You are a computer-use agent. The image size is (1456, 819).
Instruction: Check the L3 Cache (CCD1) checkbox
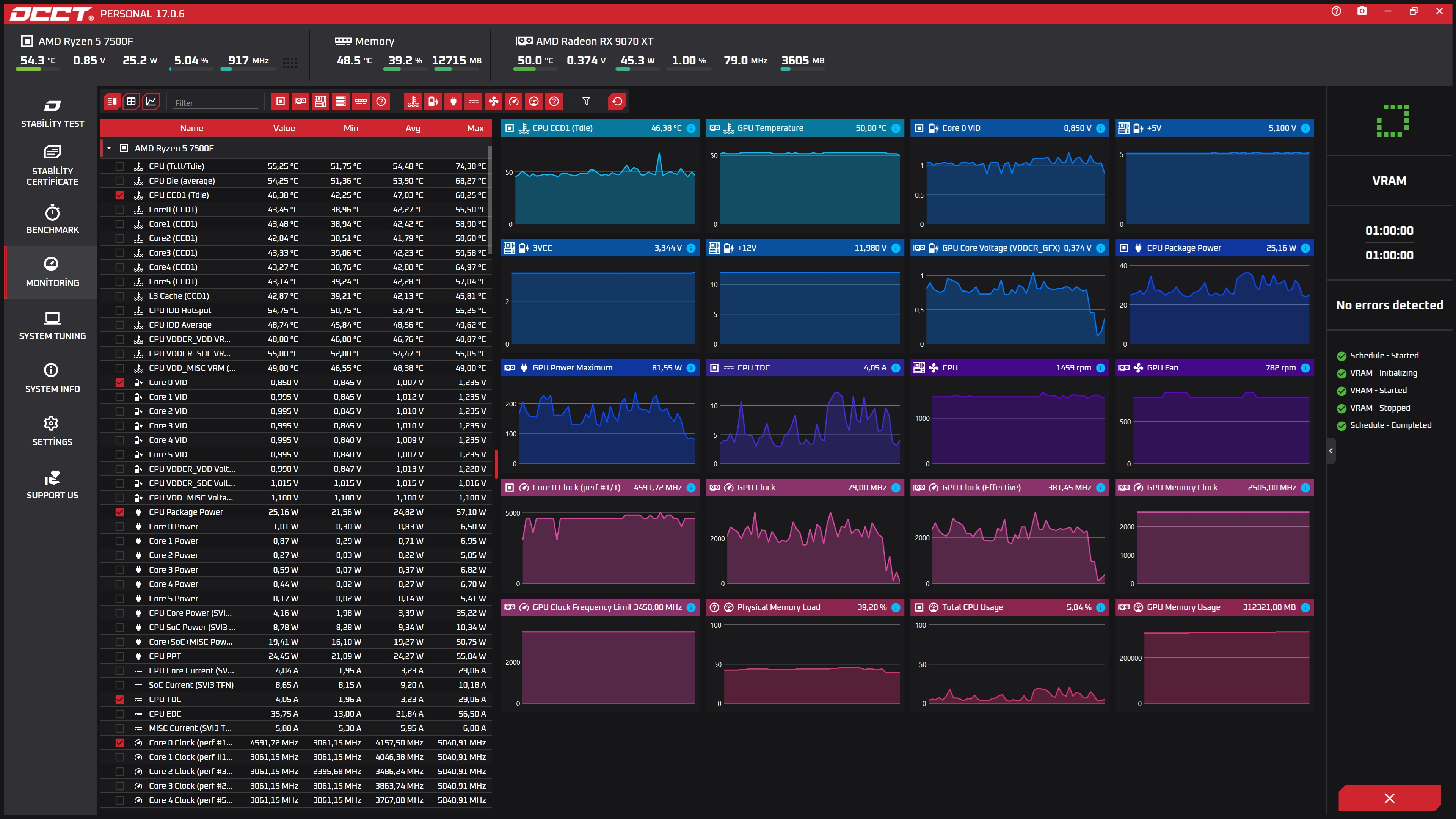[x=120, y=296]
